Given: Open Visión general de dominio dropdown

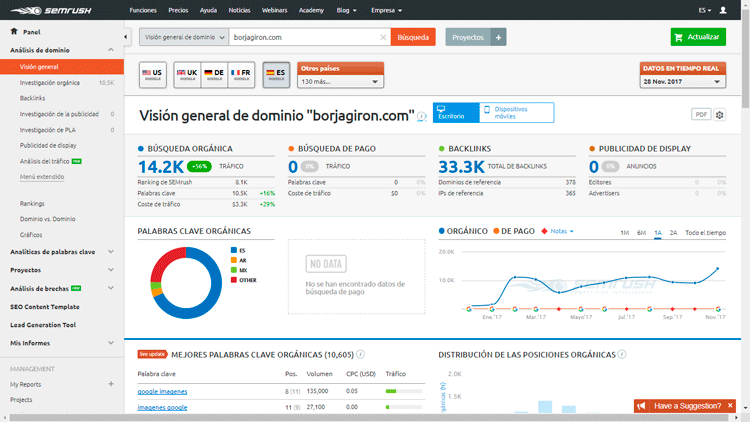Looking at the screenshot, I should (x=184, y=37).
